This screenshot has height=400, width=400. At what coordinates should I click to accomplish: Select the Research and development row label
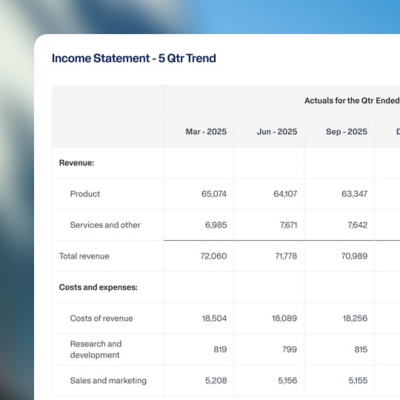96,349
